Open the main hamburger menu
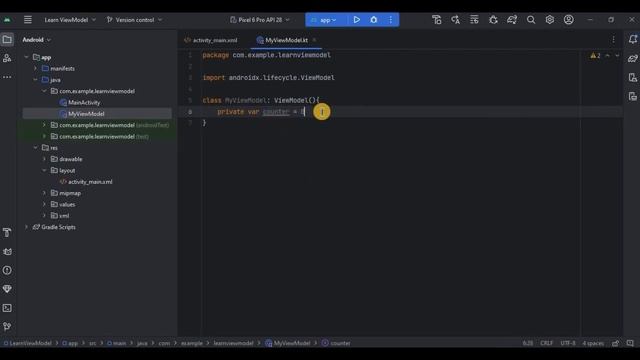Image resolution: width=640 pixels, height=360 pixels. point(28,20)
